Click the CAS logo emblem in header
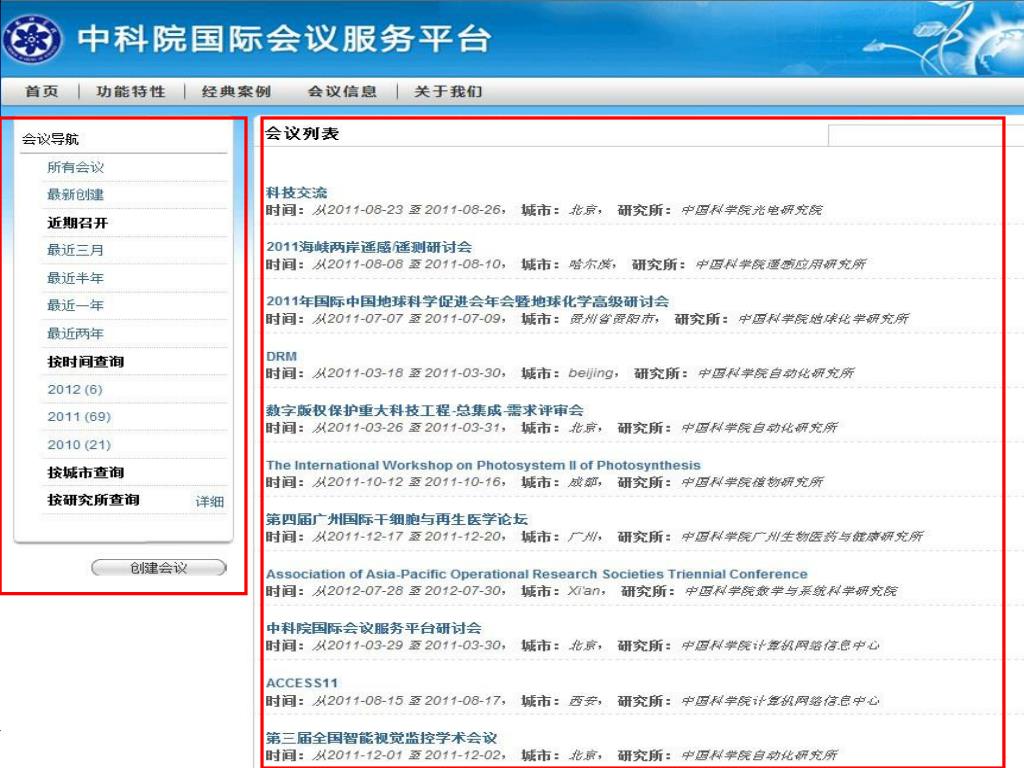Screen dimensions: 1024x768 click(x=33, y=39)
